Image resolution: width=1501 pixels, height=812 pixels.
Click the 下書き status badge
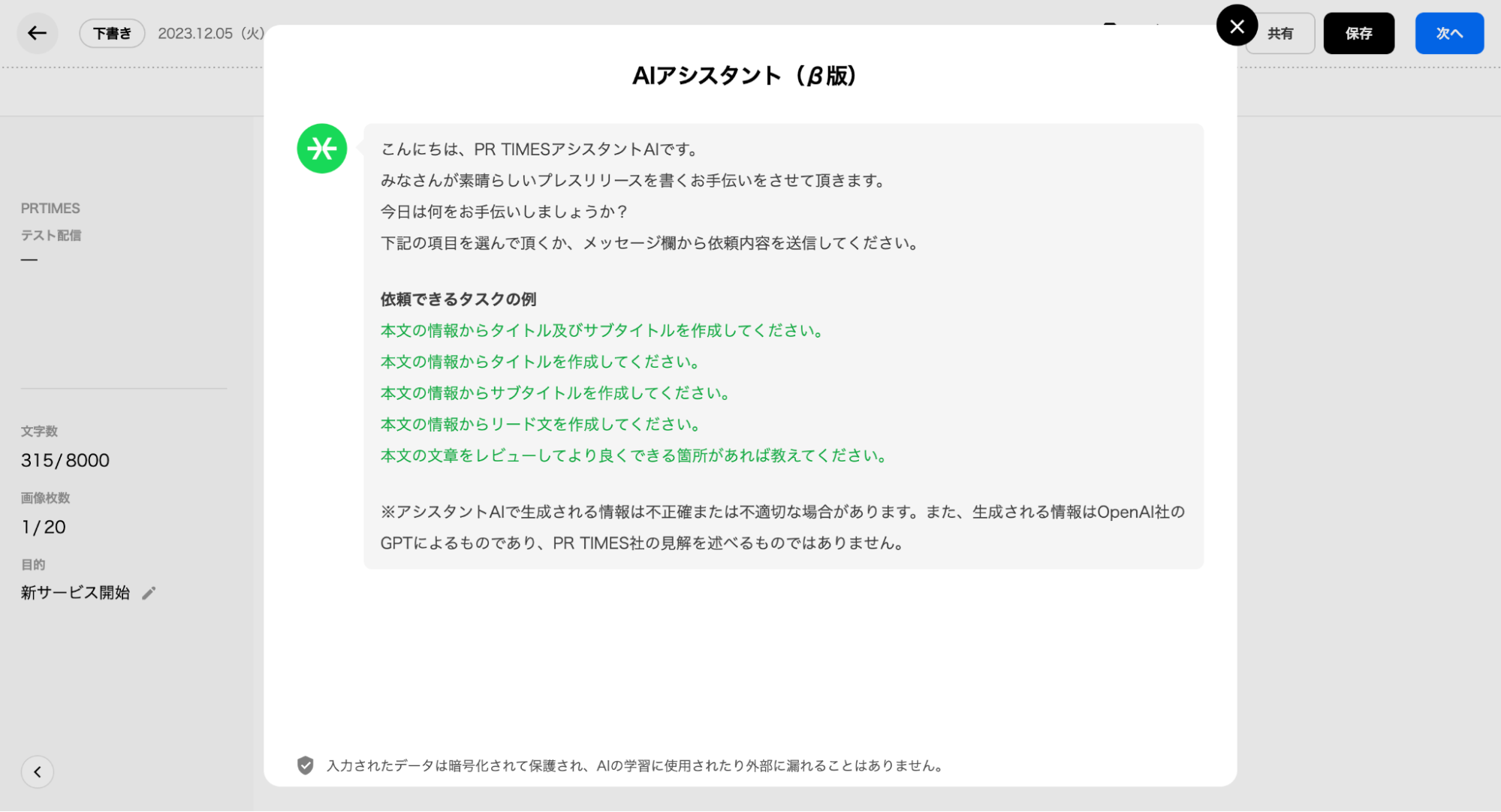point(112,33)
